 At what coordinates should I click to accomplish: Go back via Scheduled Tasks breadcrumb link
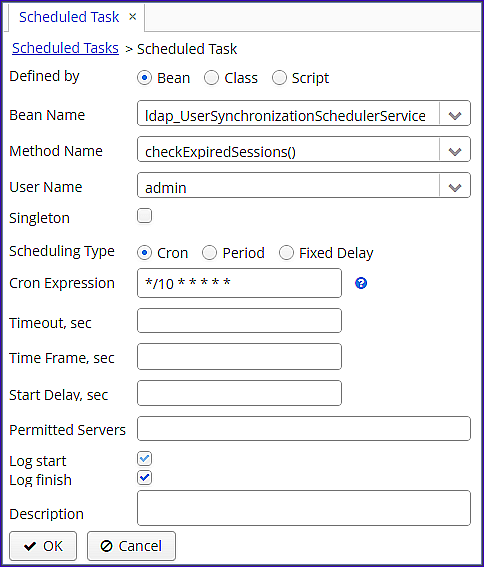(x=65, y=48)
